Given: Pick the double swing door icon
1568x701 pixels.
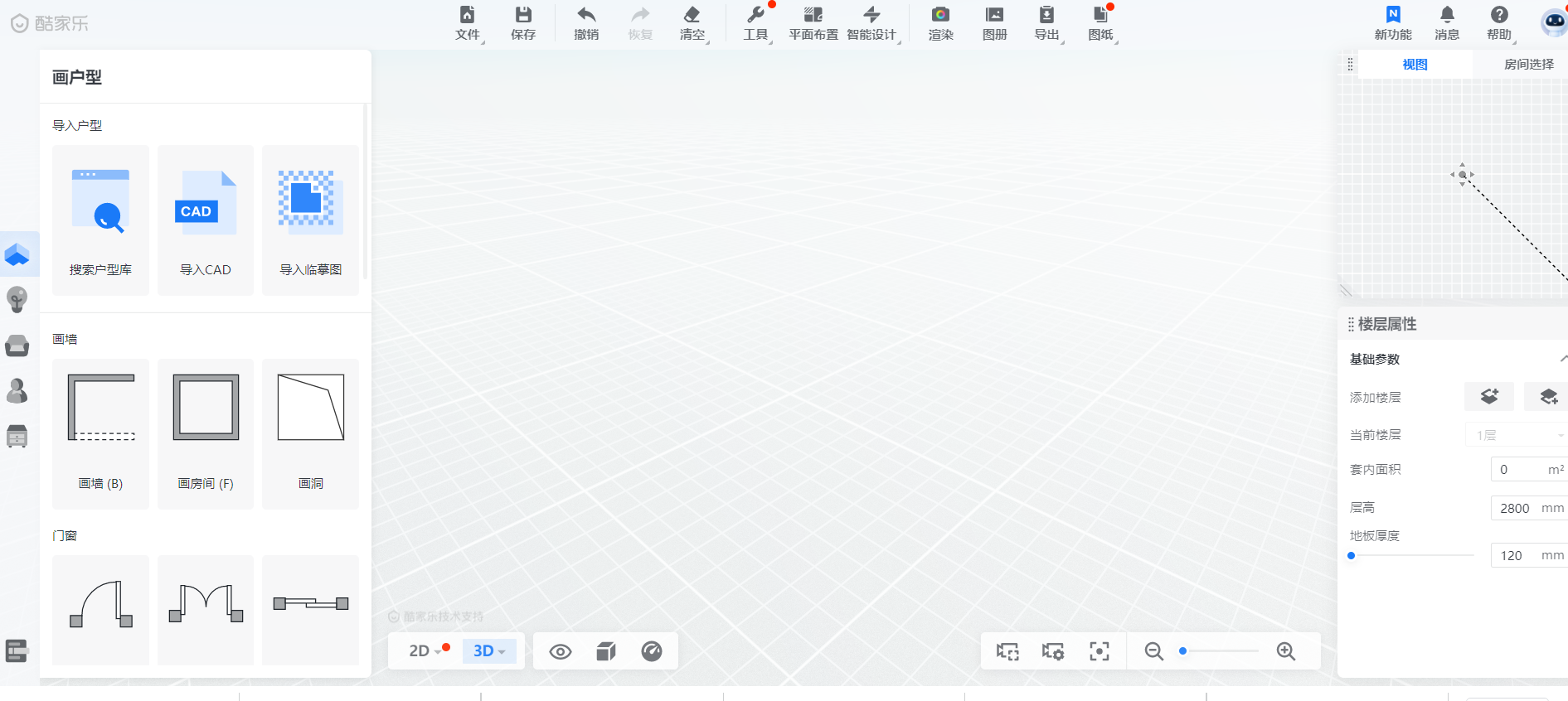Looking at the screenshot, I should tap(206, 610).
